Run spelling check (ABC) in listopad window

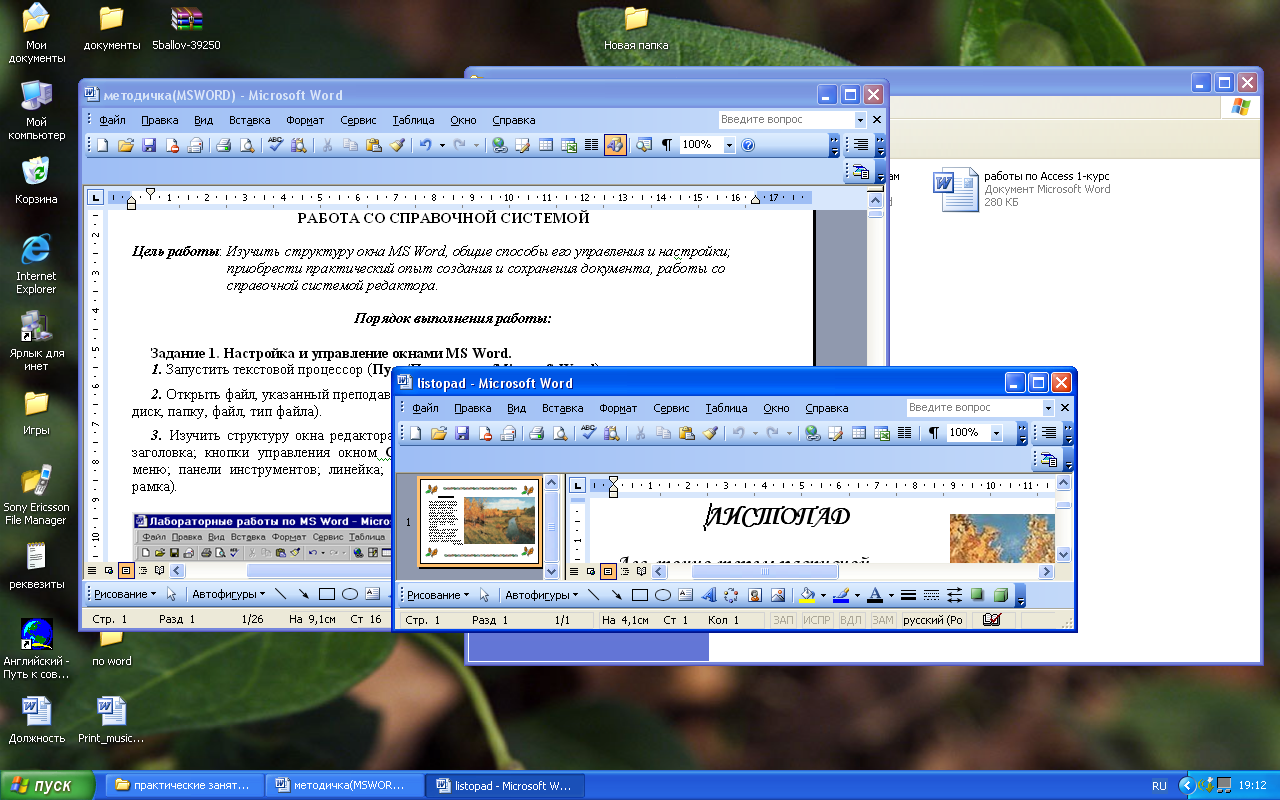click(x=588, y=433)
